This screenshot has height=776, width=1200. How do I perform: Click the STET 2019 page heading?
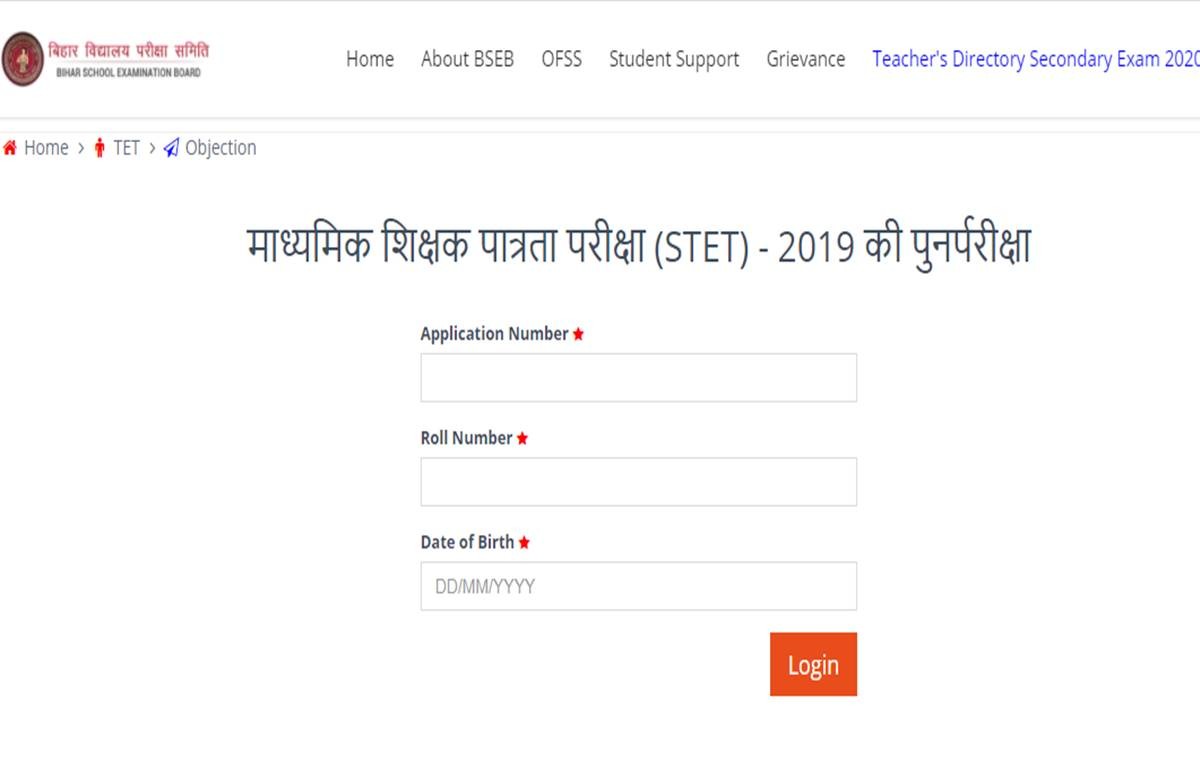tap(638, 248)
